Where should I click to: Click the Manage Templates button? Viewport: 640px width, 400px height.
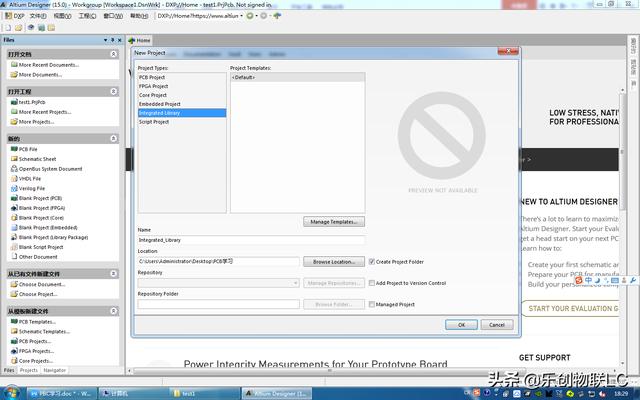(334, 222)
